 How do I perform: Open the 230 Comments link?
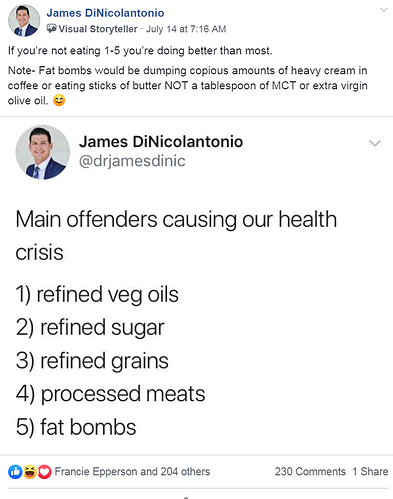(310, 472)
